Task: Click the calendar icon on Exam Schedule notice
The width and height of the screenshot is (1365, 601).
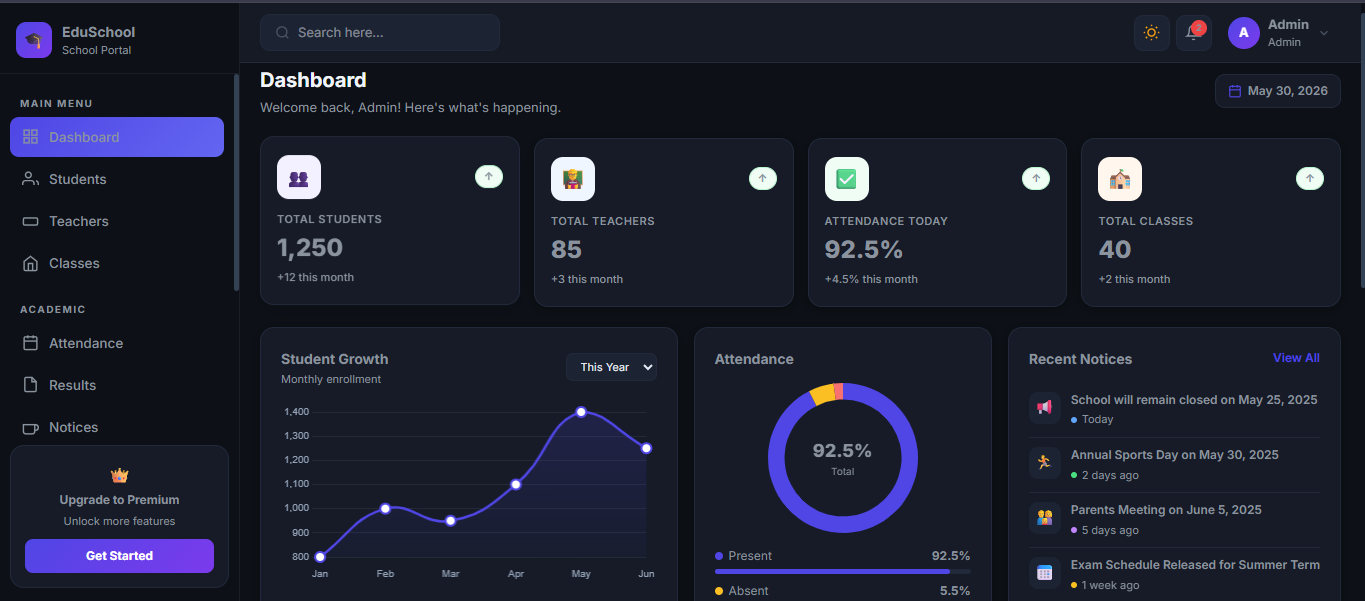Action: pos(1044,572)
